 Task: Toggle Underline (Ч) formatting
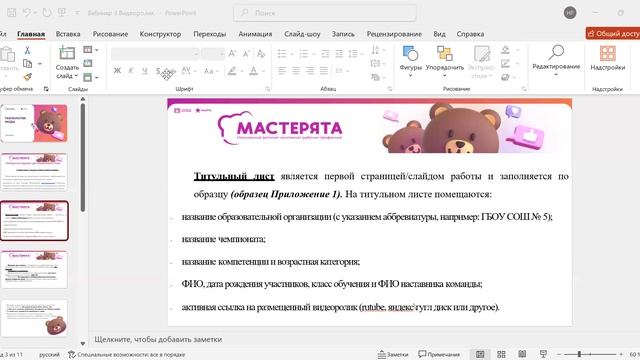pyautogui.click(x=144, y=71)
